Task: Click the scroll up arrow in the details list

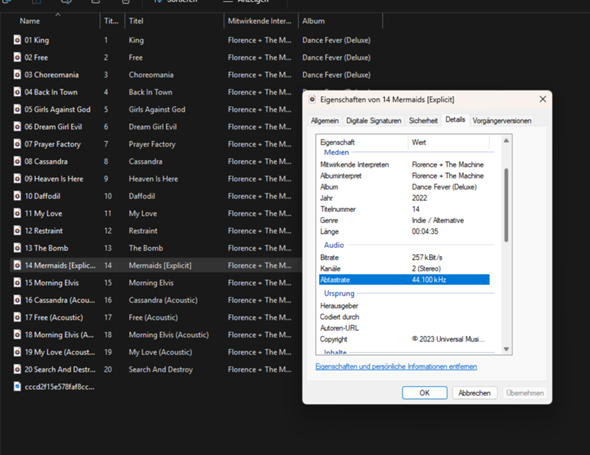Action: (x=506, y=141)
